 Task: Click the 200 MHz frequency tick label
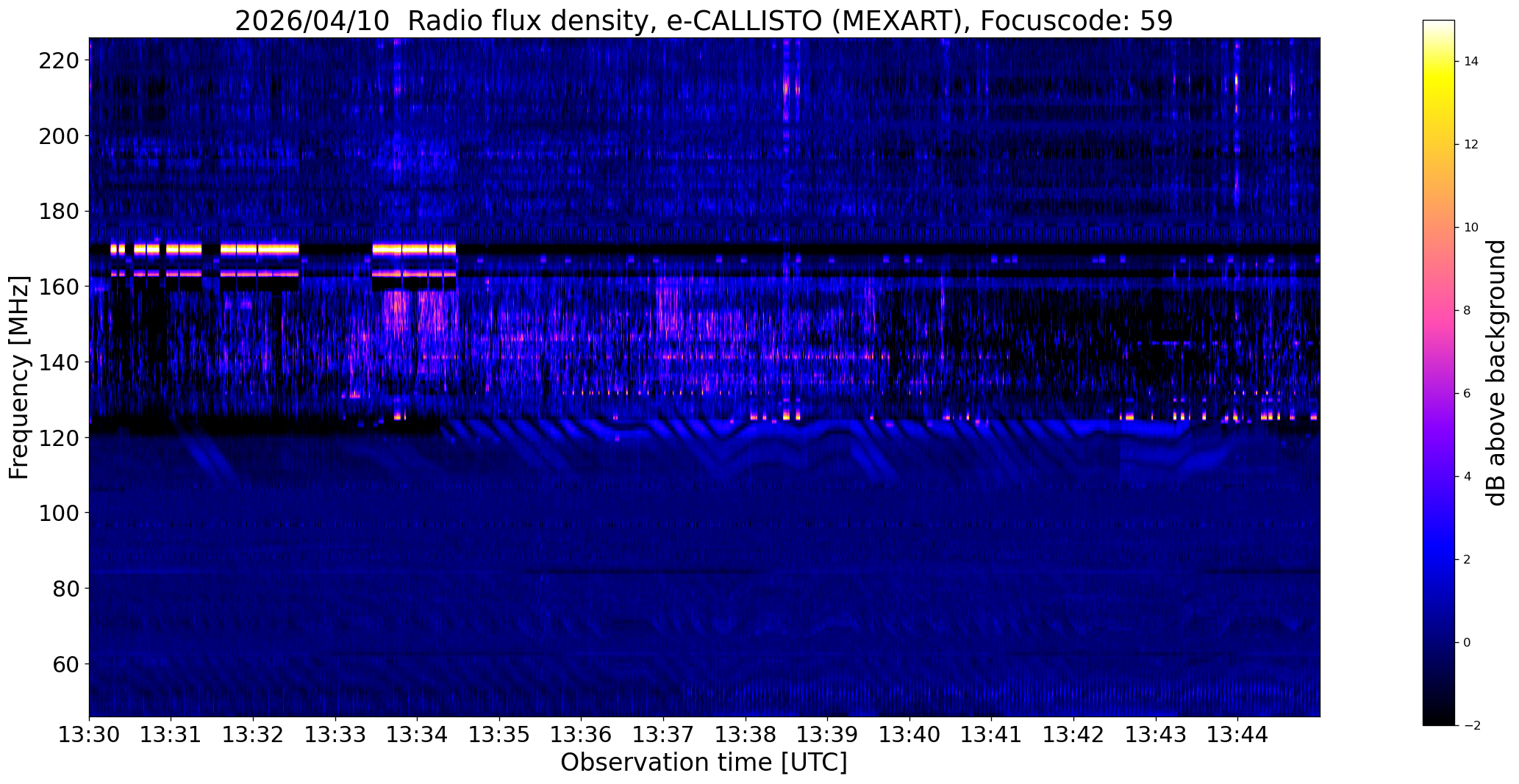pyautogui.click(x=58, y=136)
